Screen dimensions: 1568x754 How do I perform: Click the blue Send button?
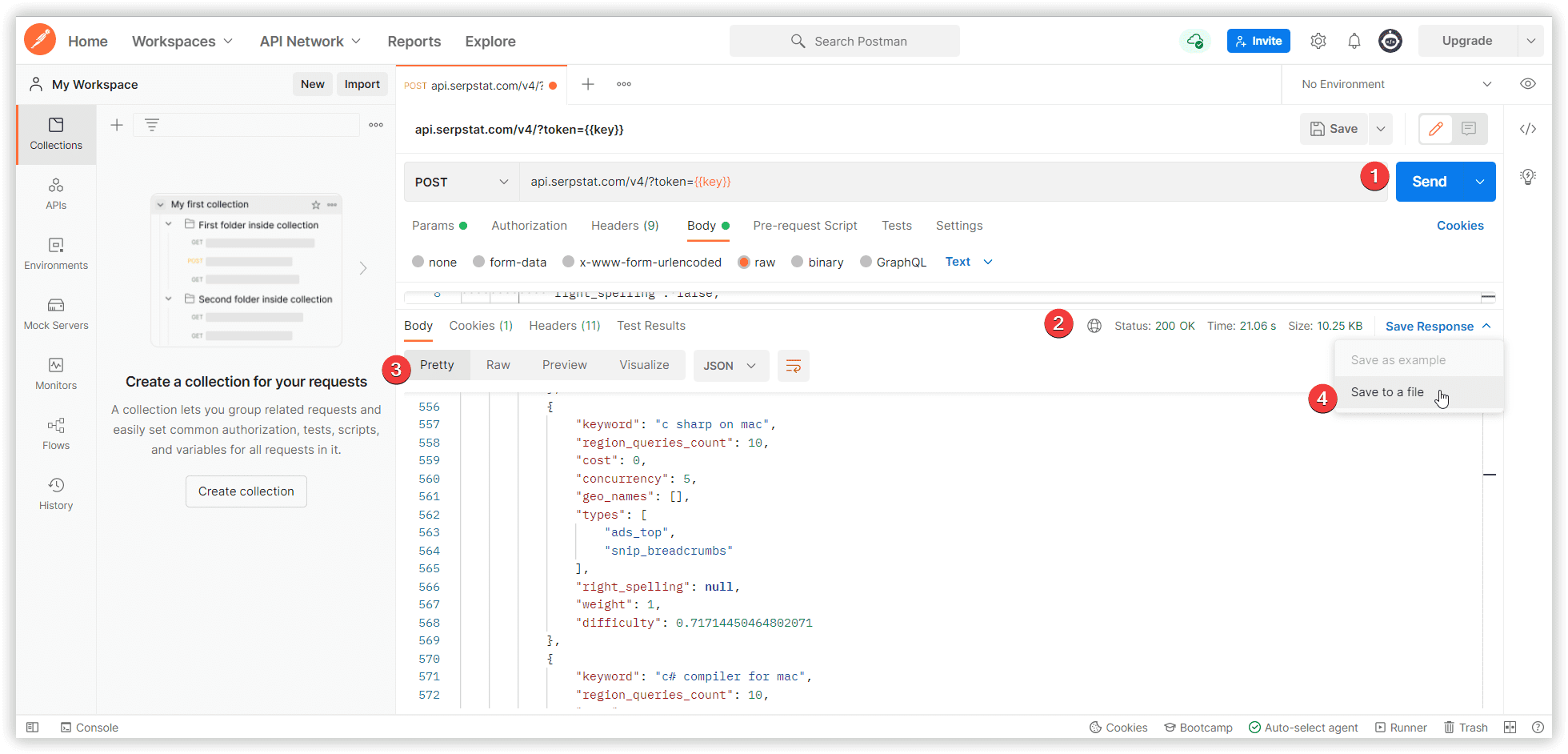[1430, 182]
